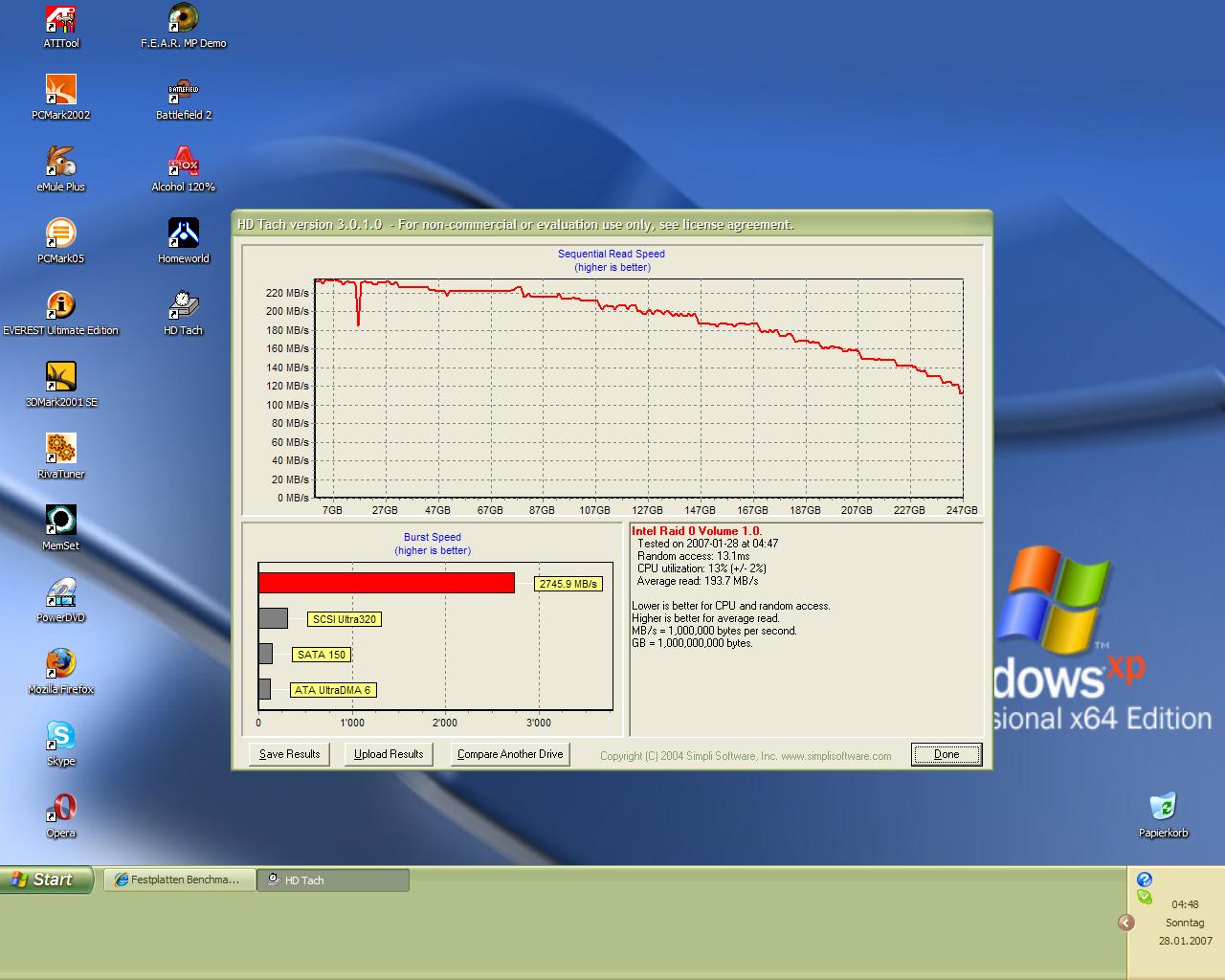The height and width of the screenshot is (980, 1225).
Task: Select the Battlefield 2 desktop icon
Action: click(x=183, y=91)
